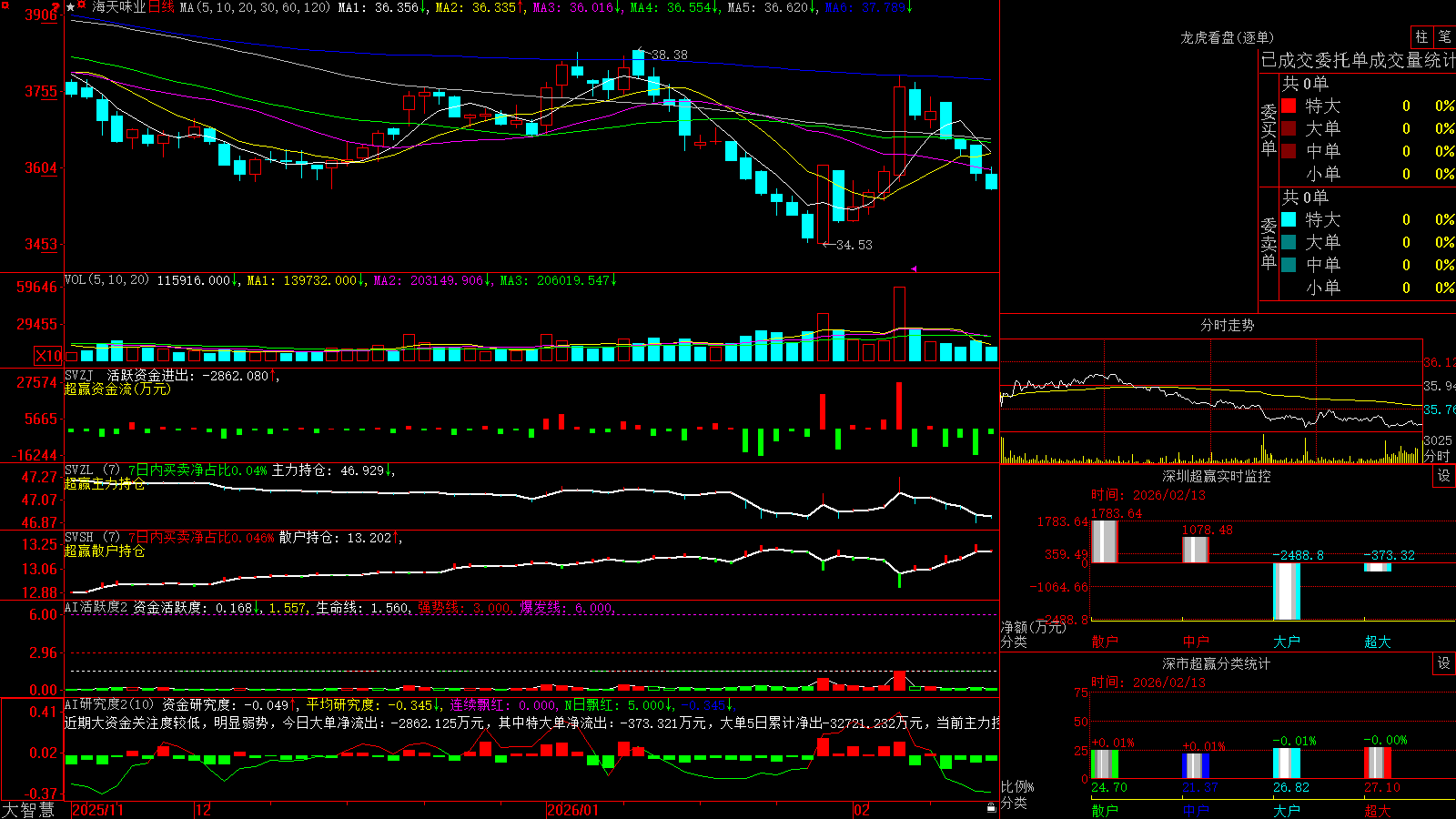Click the 委买单 vertical section label

(x=1269, y=129)
